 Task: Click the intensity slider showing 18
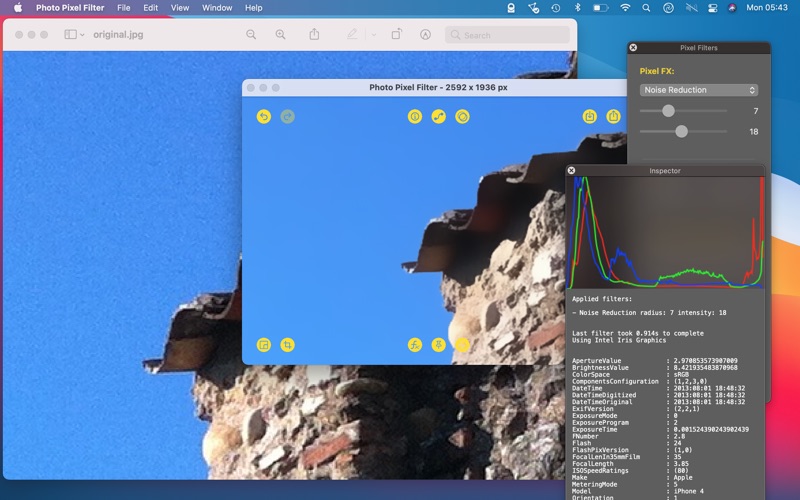click(x=684, y=132)
